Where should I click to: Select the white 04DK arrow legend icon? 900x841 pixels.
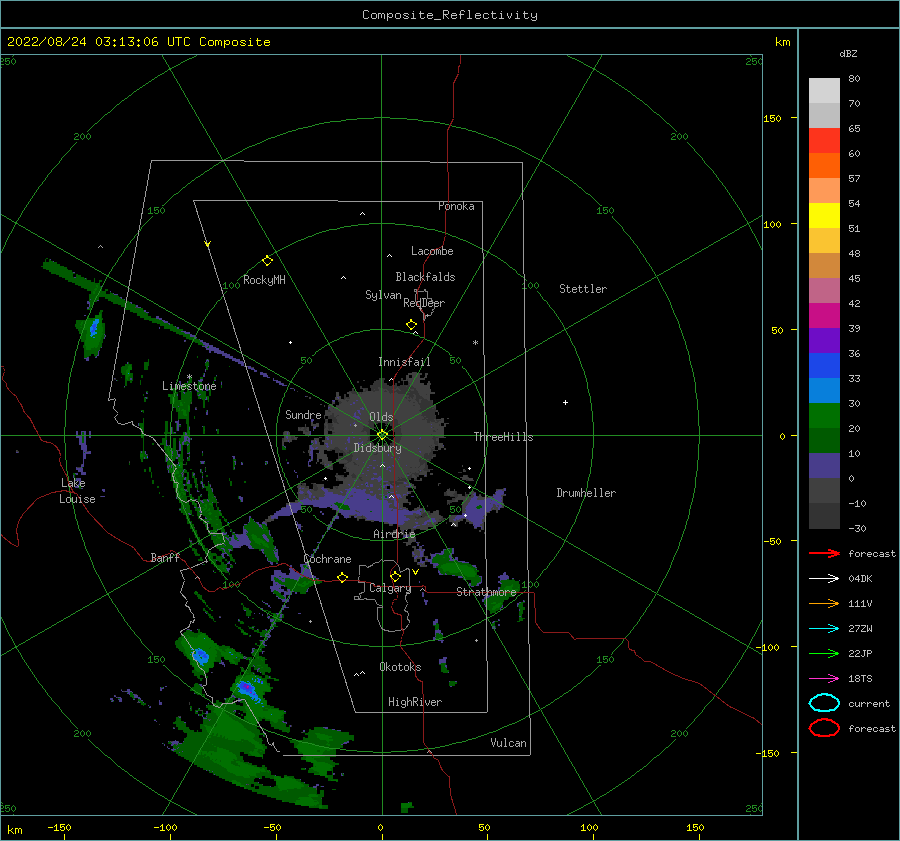click(x=824, y=578)
